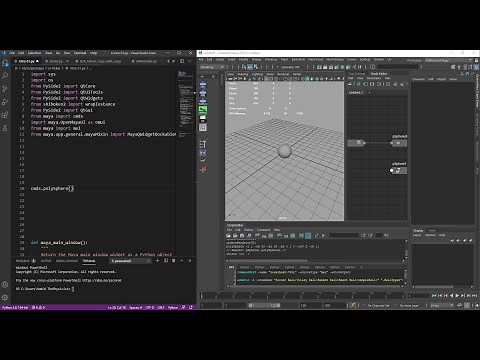This screenshot has height=360, width=480.
Task: Open the Windows menu in Maya
Action: coord(271,59)
